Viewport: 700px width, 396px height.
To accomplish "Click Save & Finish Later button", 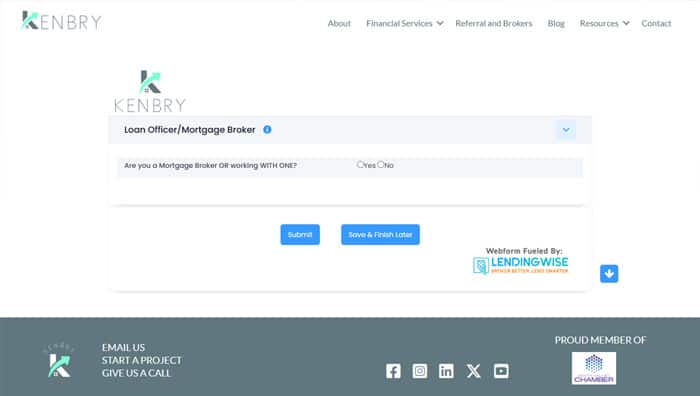I will click(x=380, y=234).
